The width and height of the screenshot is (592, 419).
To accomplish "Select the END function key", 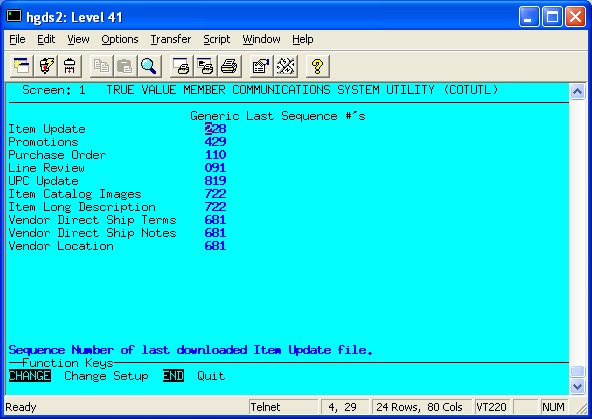I will click(x=173, y=376).
